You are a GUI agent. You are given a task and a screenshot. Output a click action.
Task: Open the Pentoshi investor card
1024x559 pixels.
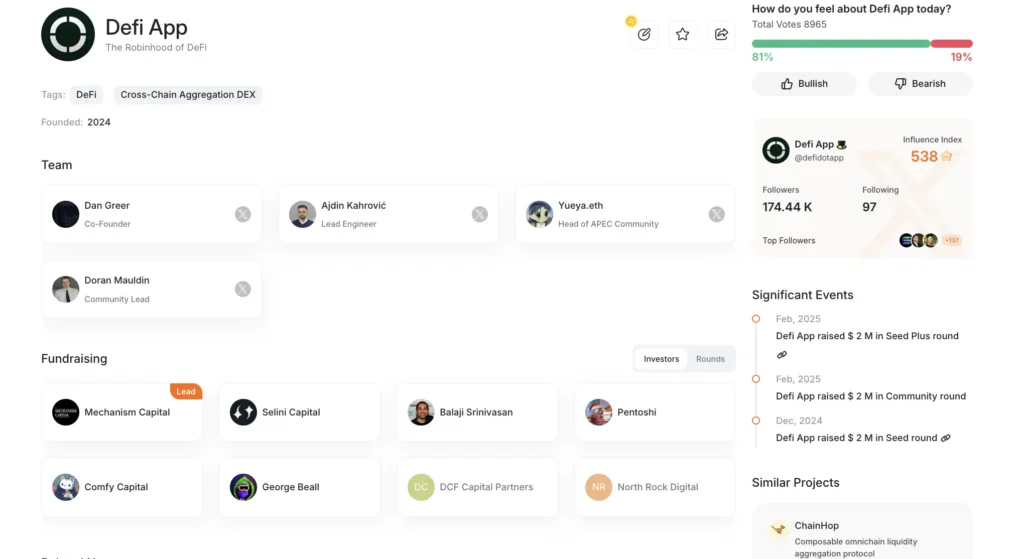tap(655, 412)
